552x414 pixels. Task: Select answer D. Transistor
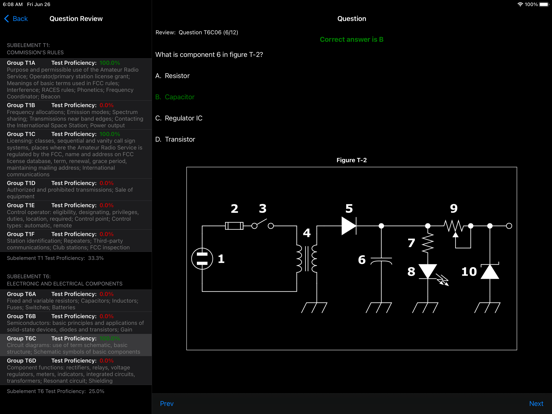175,139
